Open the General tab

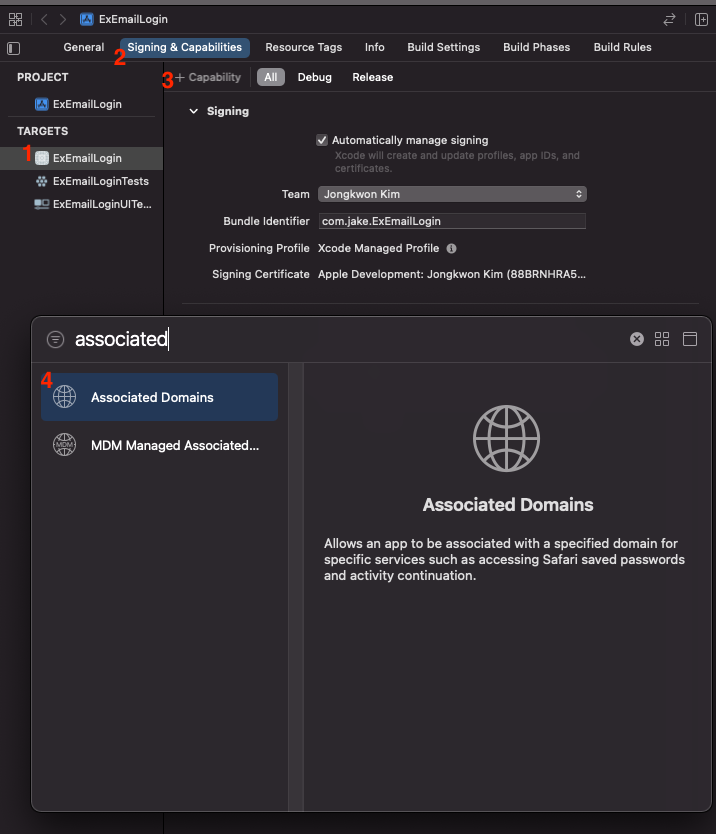pos(84,47)
